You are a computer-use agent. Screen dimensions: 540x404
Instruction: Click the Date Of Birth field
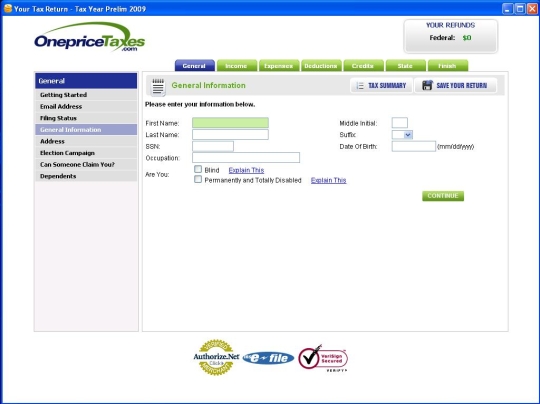pos(414,146)
